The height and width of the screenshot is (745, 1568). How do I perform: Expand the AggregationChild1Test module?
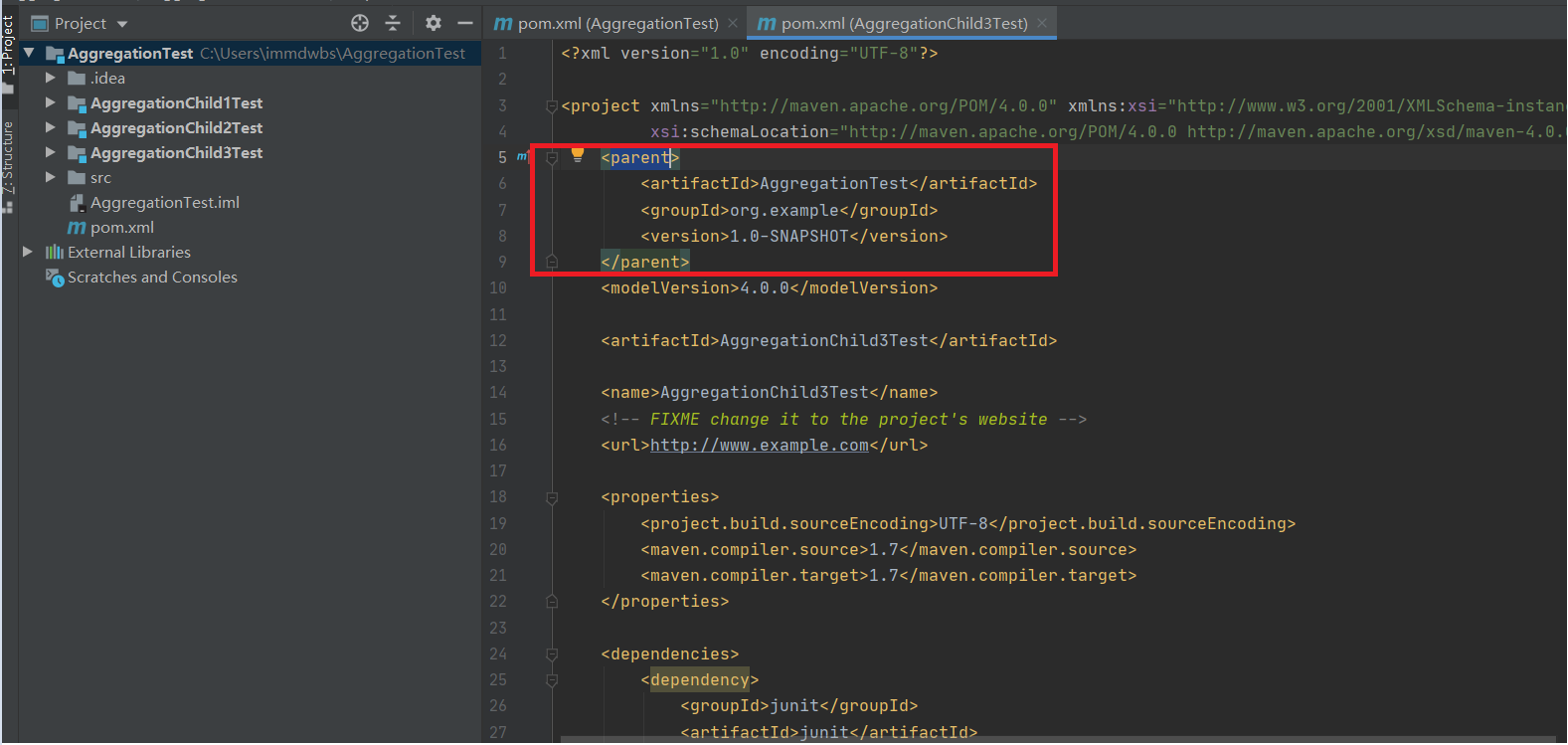[x=50, y=102]
